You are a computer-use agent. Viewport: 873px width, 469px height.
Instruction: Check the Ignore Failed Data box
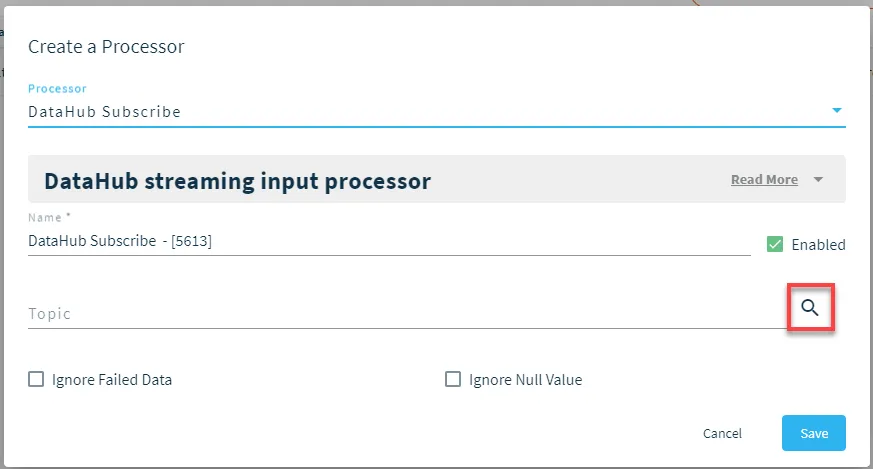click(36, 379)
